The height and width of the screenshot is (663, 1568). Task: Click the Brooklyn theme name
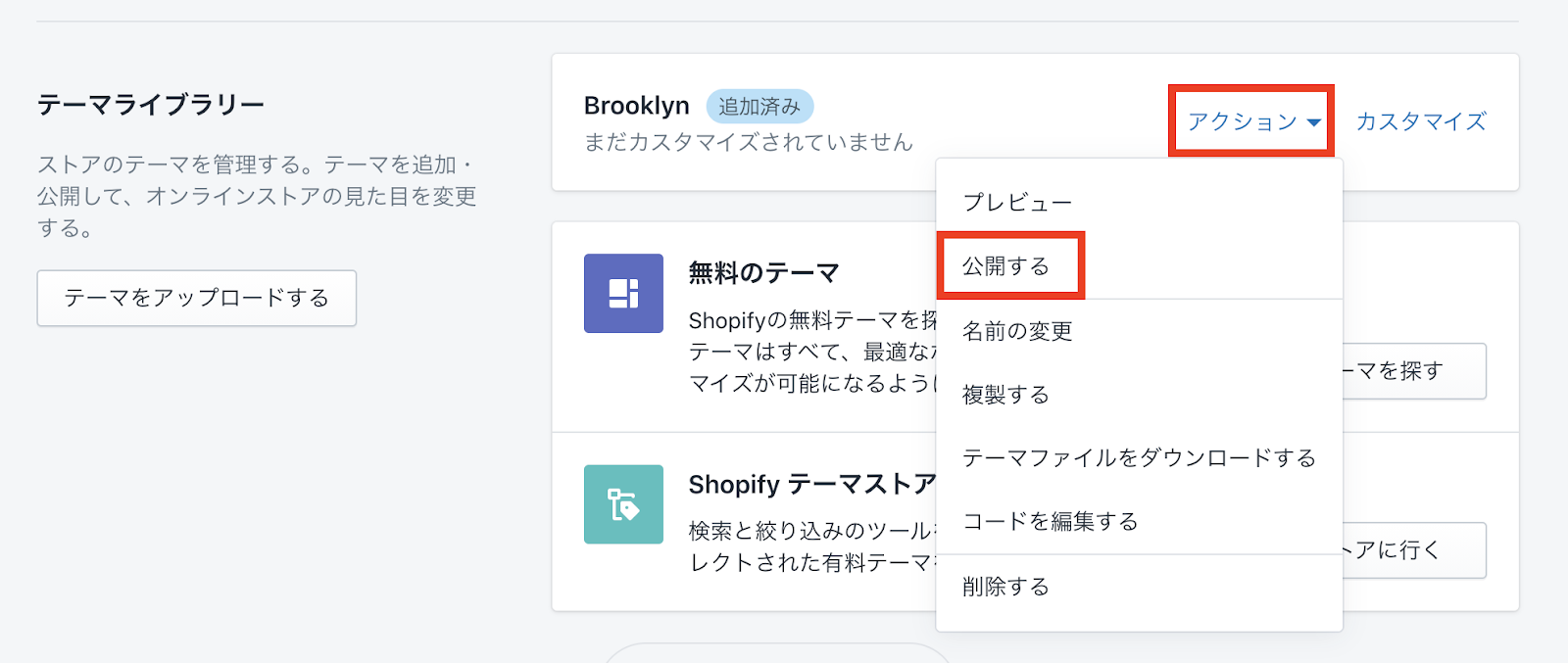coord(636,106)
